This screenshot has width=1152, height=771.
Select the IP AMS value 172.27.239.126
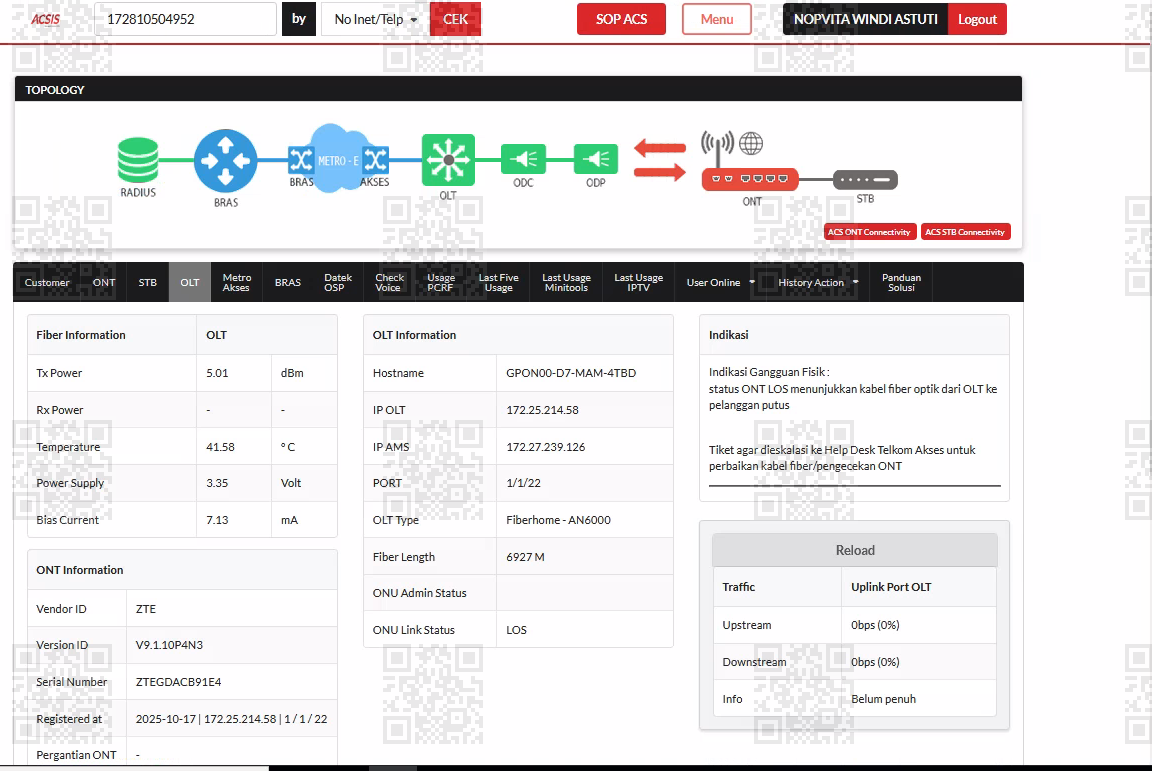(546, 447)
